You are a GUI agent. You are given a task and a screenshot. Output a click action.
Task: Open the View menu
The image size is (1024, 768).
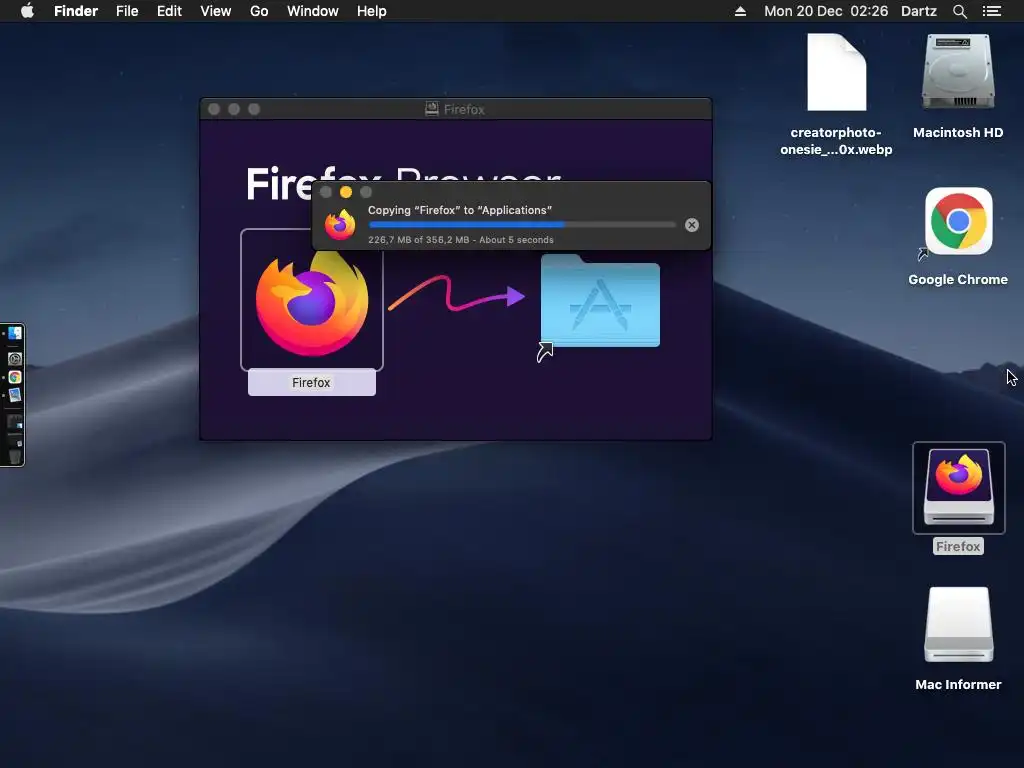(216, 11)
